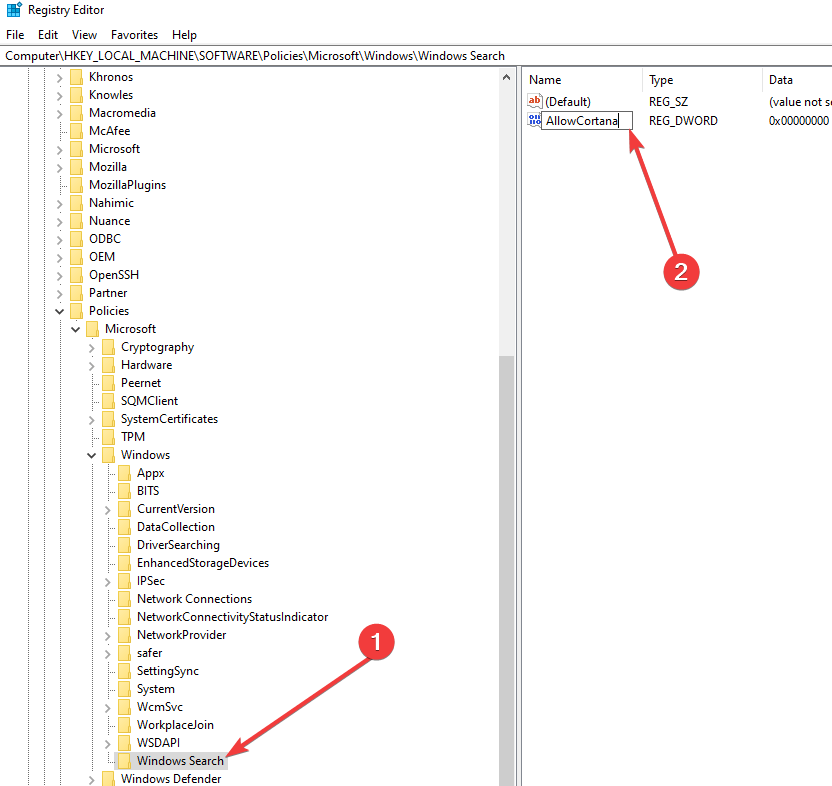Click the ODBC folder icon
This screenshot has height=786, width=832.
pyautogui.click(x=77, y=239)
